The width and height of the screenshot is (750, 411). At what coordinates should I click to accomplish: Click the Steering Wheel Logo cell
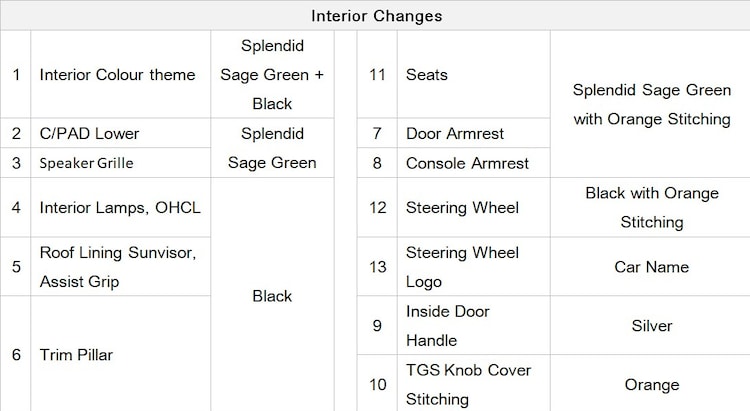[x=462, y=267]
